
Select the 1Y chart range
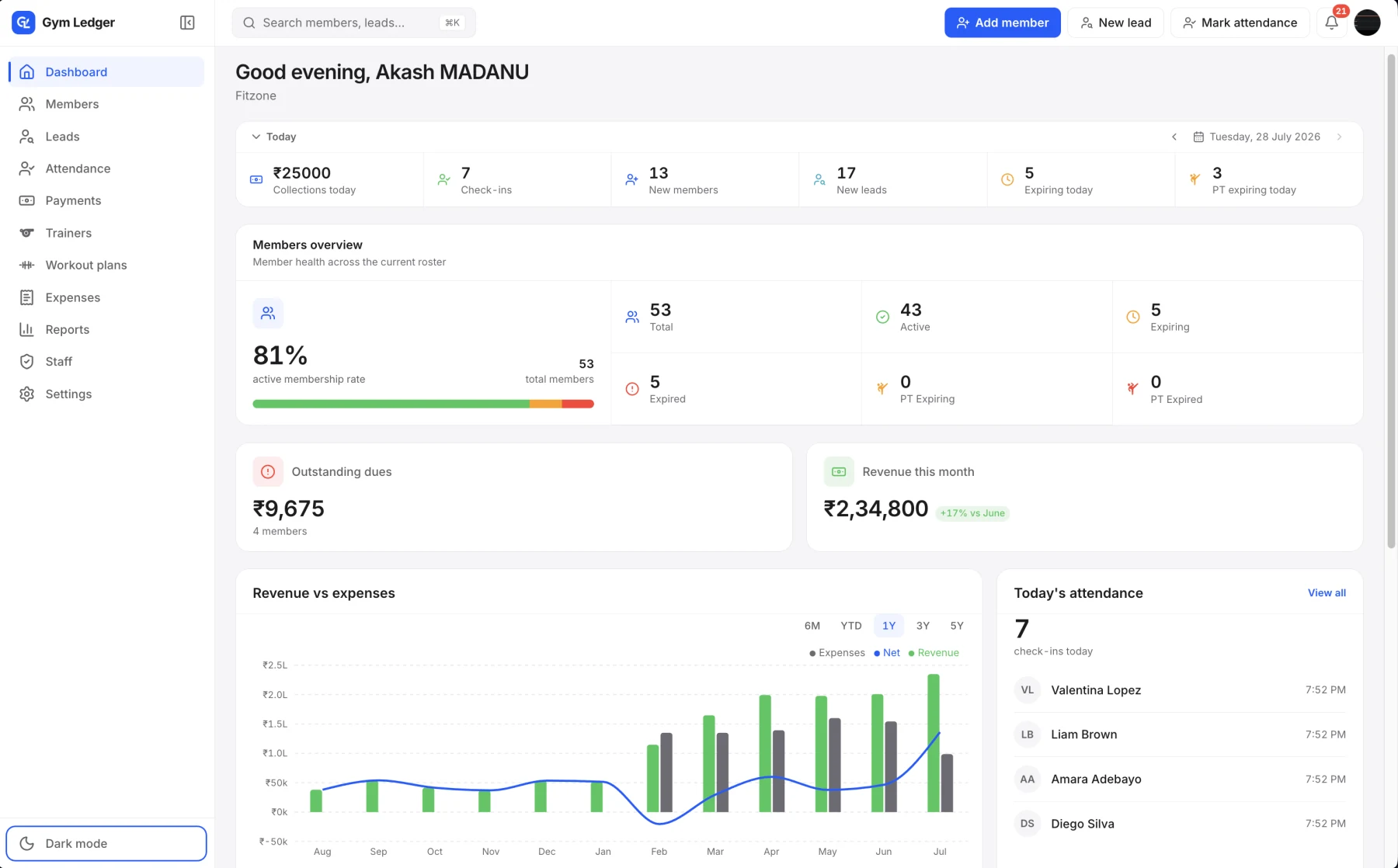pos(889,626)
